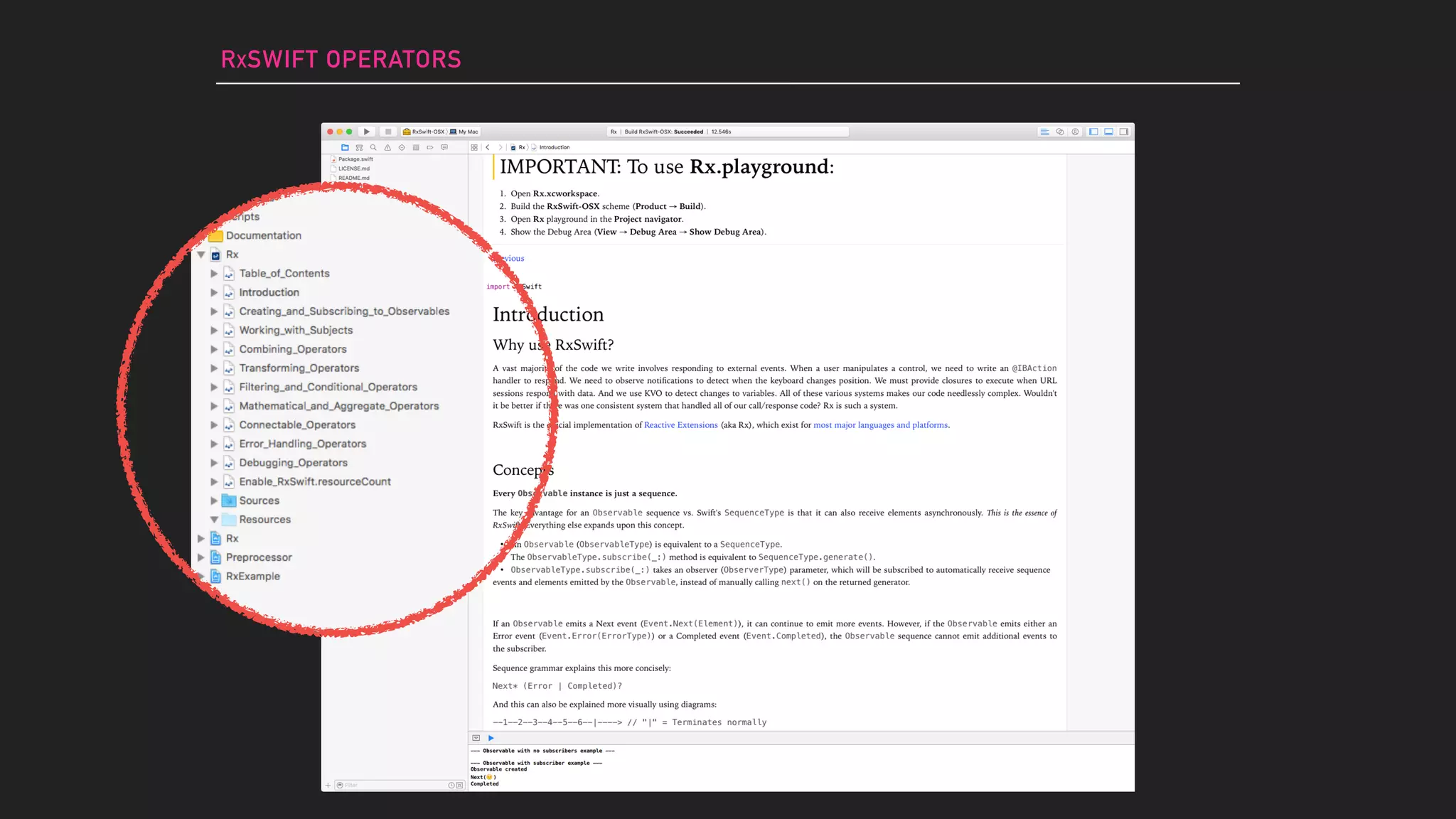Toggle the Debug Area panel visibility
Screen dimensions: 1456x819
click(1108, 132)
